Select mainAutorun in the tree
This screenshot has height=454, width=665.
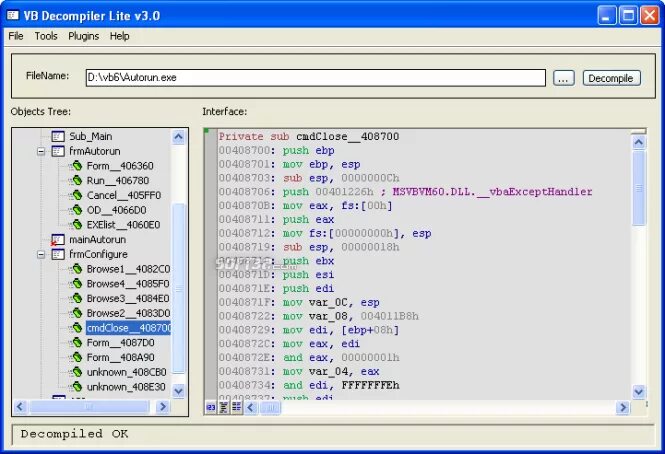coord(98,240)
